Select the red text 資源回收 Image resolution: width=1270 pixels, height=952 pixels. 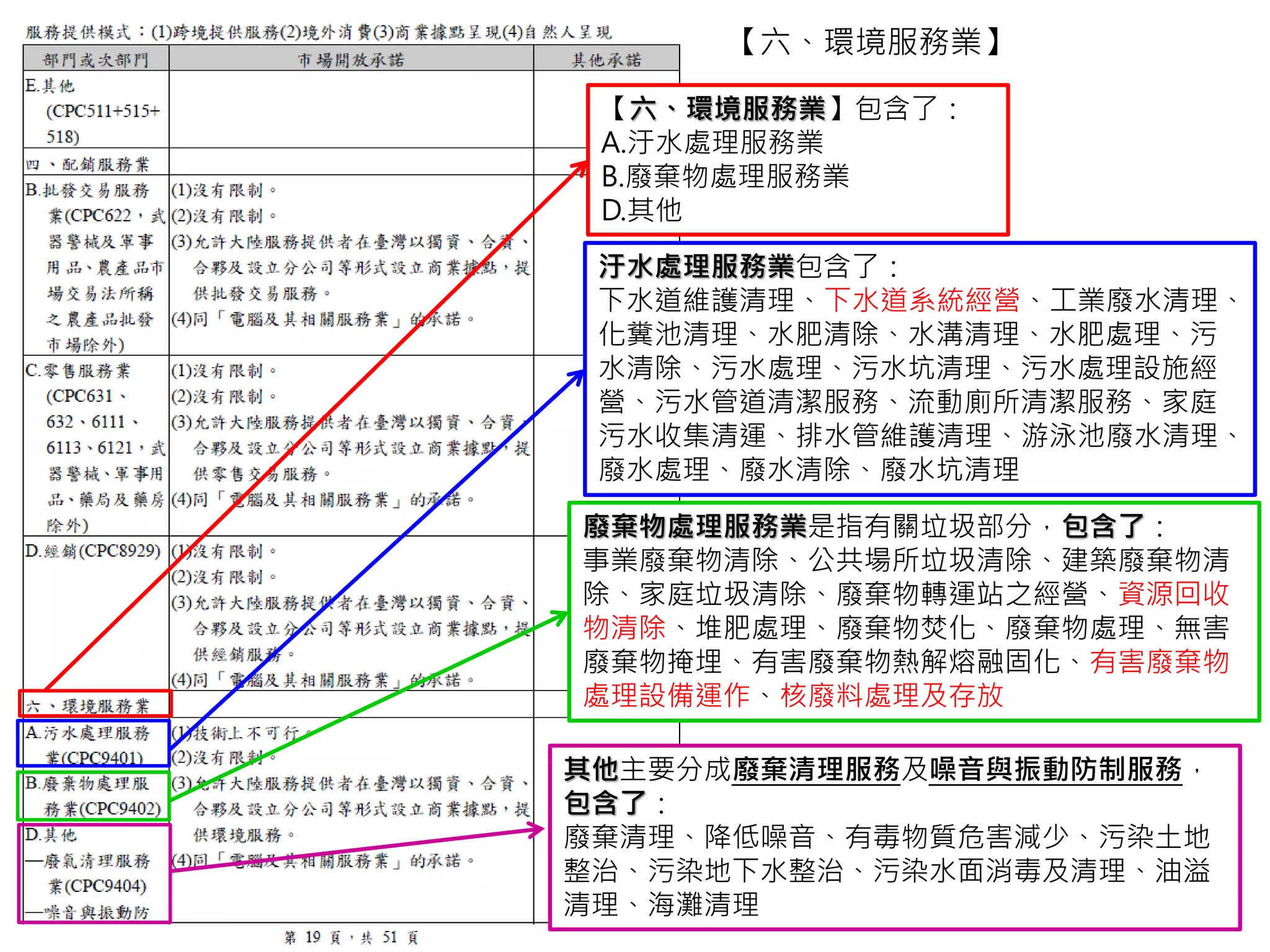[x=1174, y=594]
